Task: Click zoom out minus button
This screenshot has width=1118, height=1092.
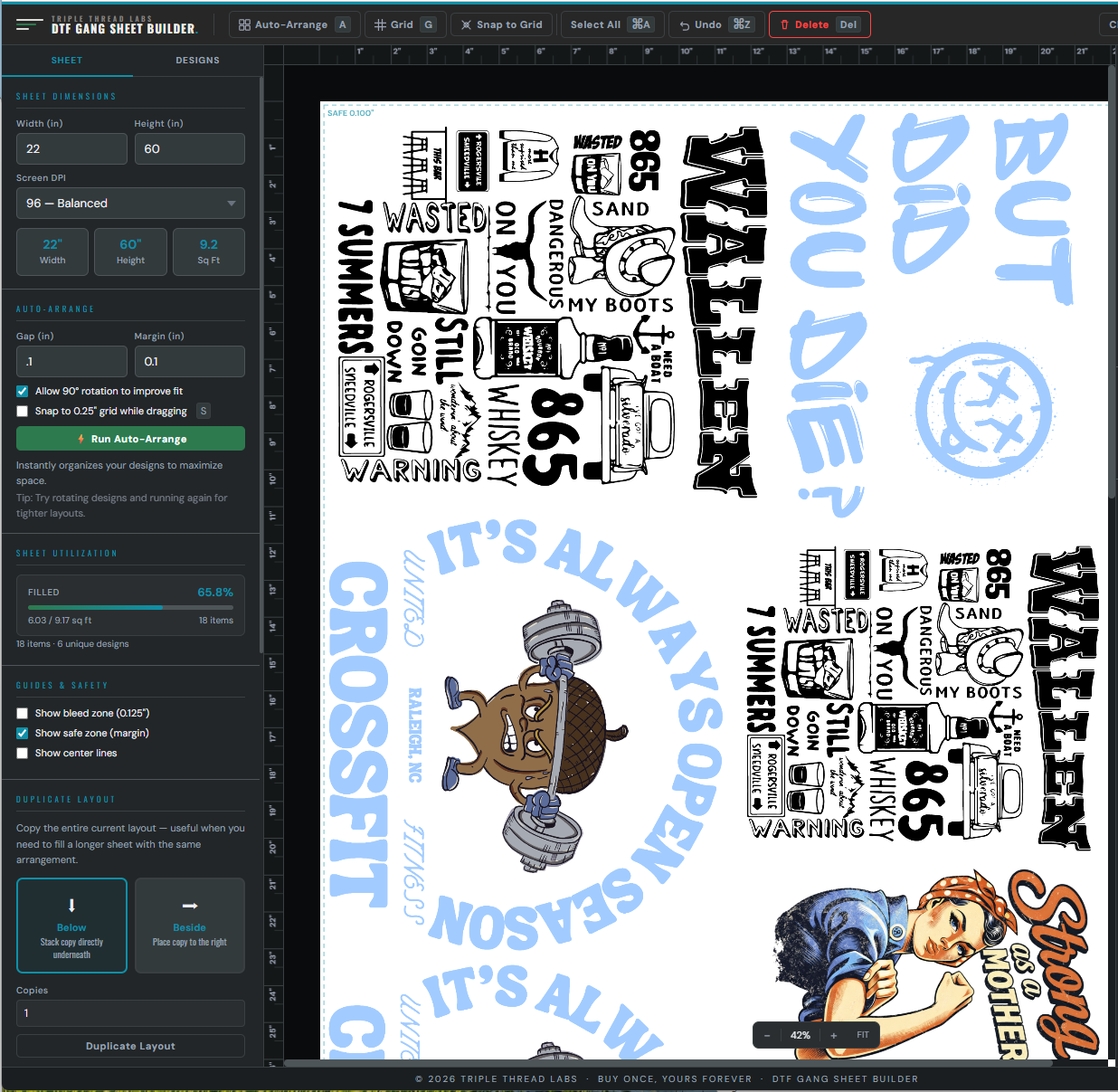Action: point(767,1035)
